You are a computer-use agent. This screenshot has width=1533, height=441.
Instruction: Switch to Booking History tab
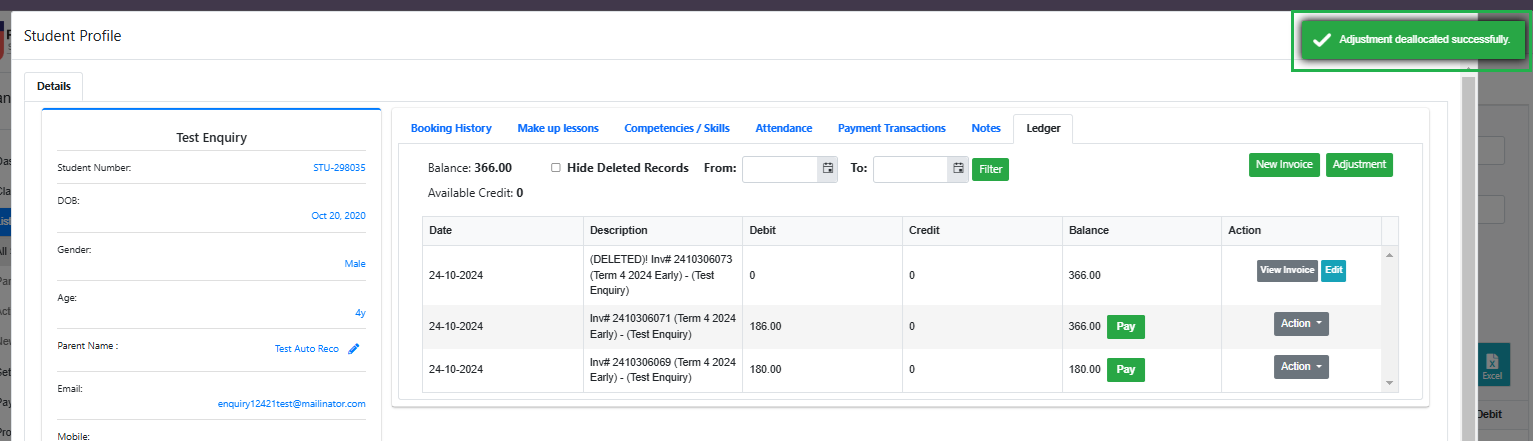(451, 128)
